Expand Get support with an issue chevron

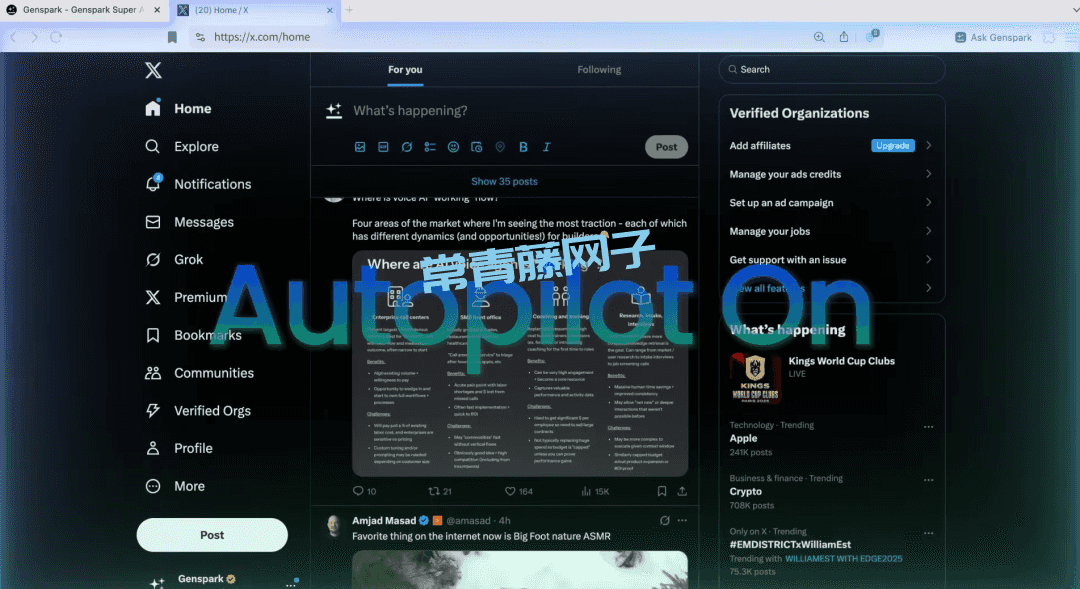928,260
